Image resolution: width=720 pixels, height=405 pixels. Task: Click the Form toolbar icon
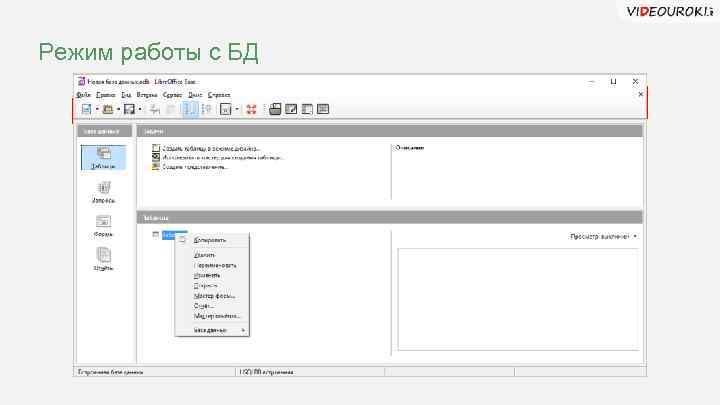pyautogui.click(x=225, y=109)
